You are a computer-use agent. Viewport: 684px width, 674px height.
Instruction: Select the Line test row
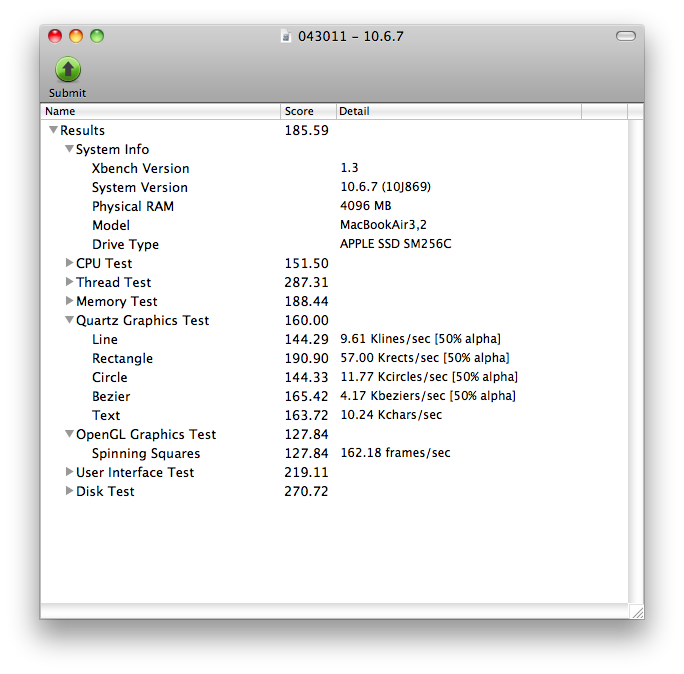(x=334, y=339)
